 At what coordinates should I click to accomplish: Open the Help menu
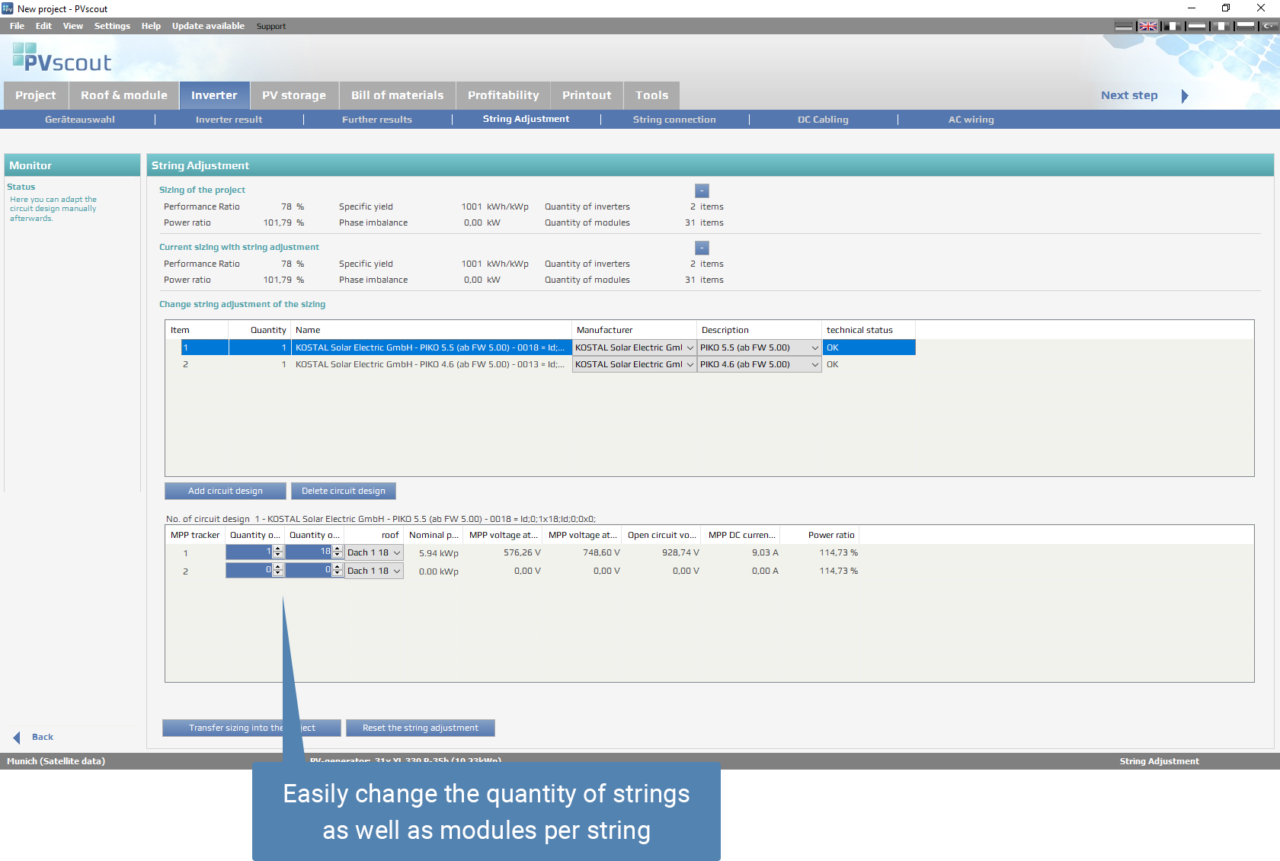coord(151,26)
